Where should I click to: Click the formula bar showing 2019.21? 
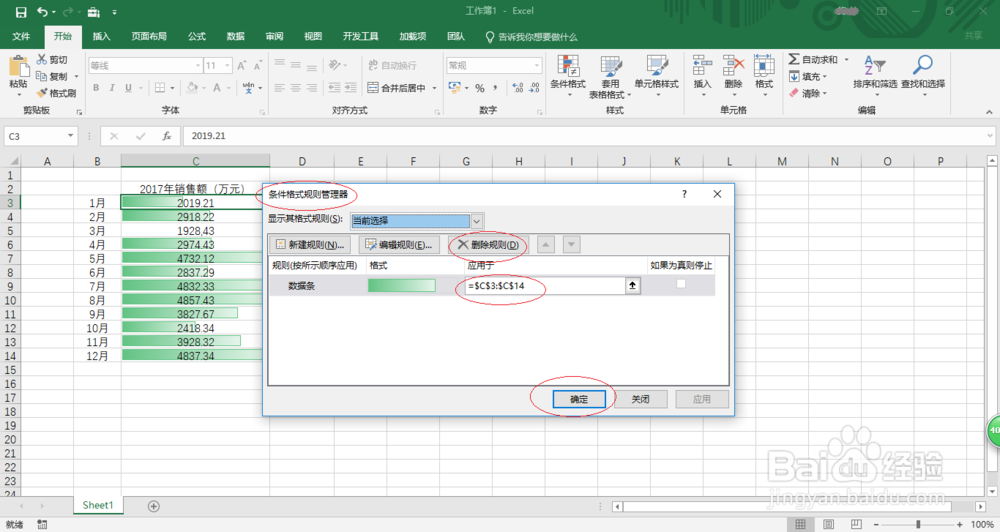588,136
